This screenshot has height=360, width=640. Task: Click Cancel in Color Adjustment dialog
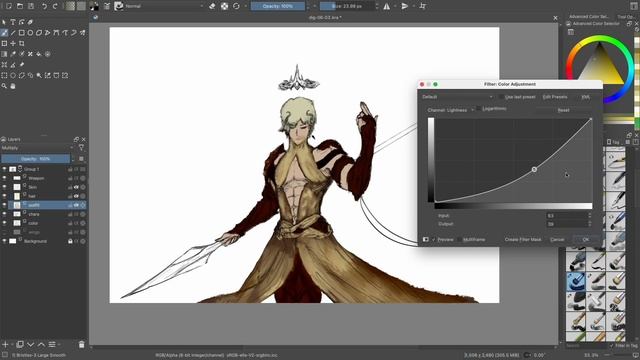click(557, 240)
